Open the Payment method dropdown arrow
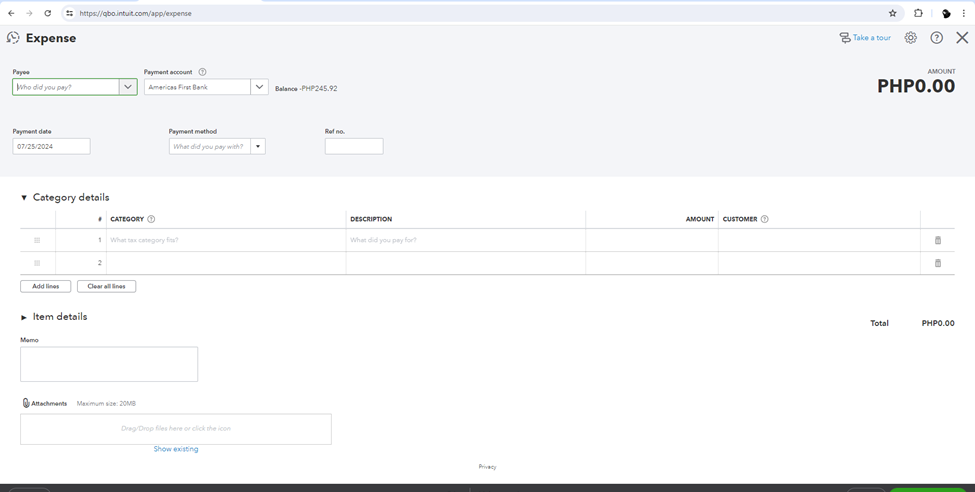This screenshot has height=492, width=975. click(x=258, y=147)
